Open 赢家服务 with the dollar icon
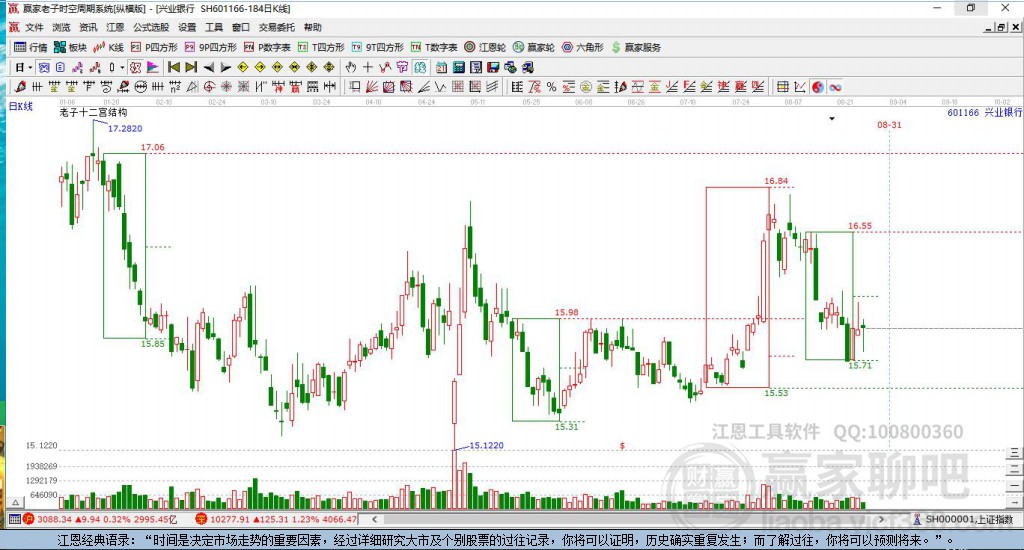Image resolution: width=1024 pixels, height=550 pixels. coord(636,47)
